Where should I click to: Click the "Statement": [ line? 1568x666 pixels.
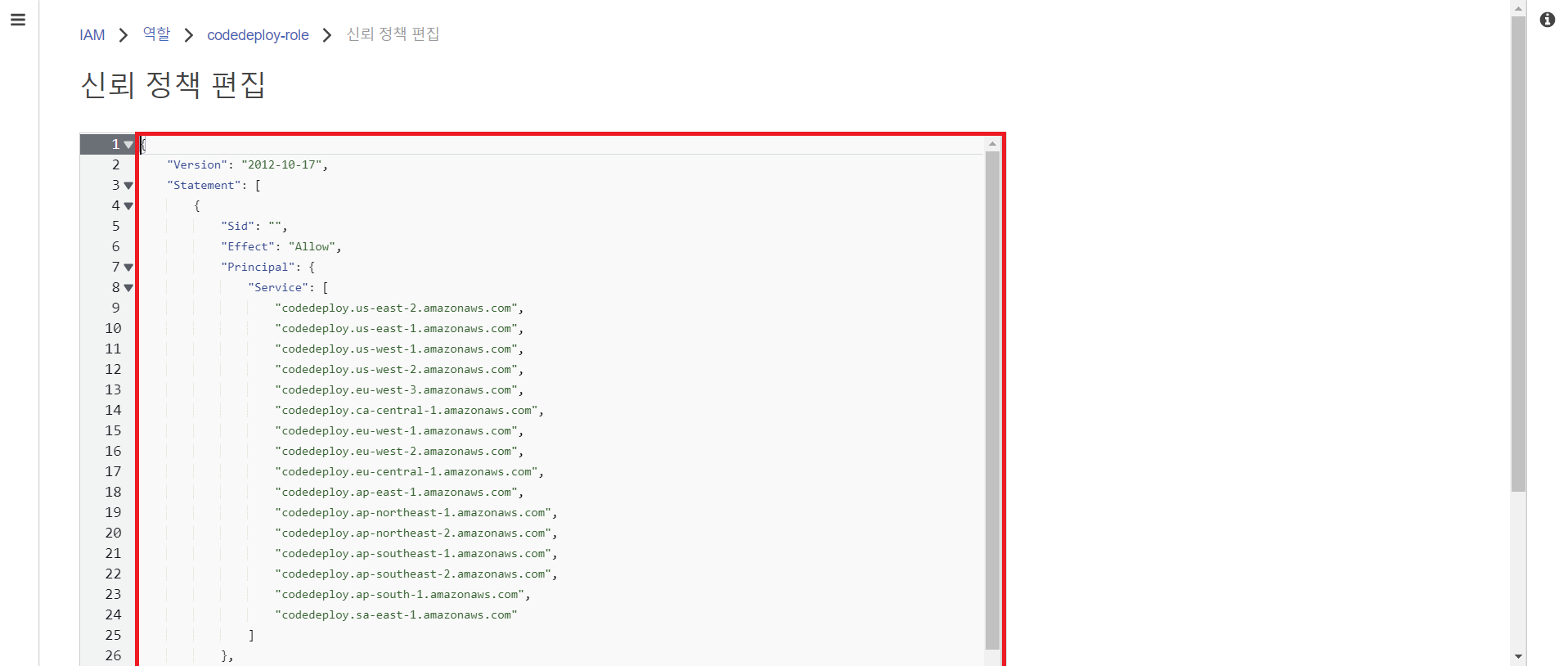pos(214,186)
